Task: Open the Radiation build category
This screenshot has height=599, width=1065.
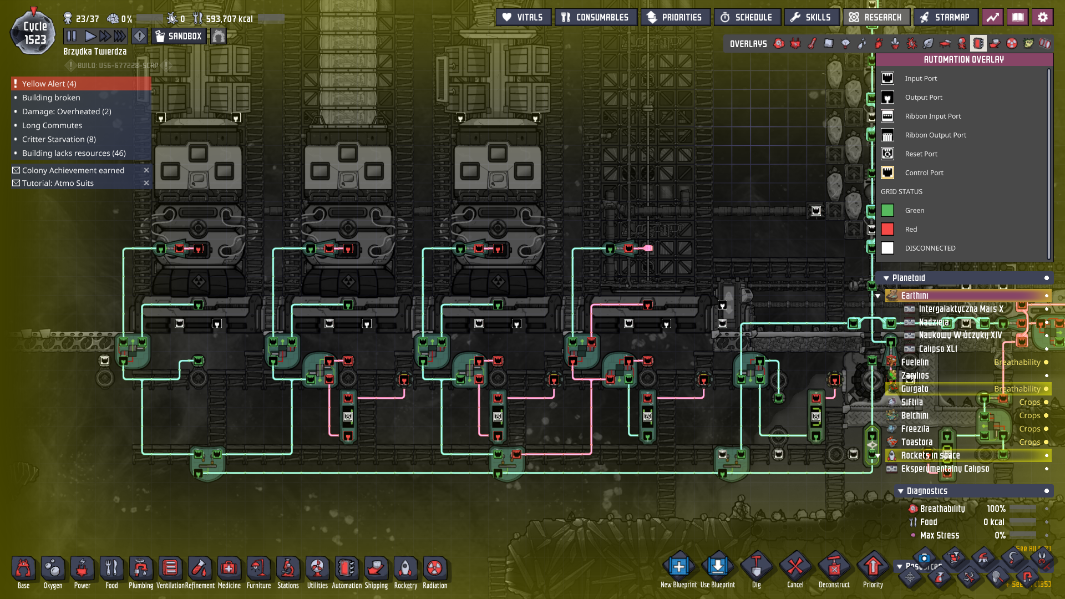Action: tap(435, 572)
